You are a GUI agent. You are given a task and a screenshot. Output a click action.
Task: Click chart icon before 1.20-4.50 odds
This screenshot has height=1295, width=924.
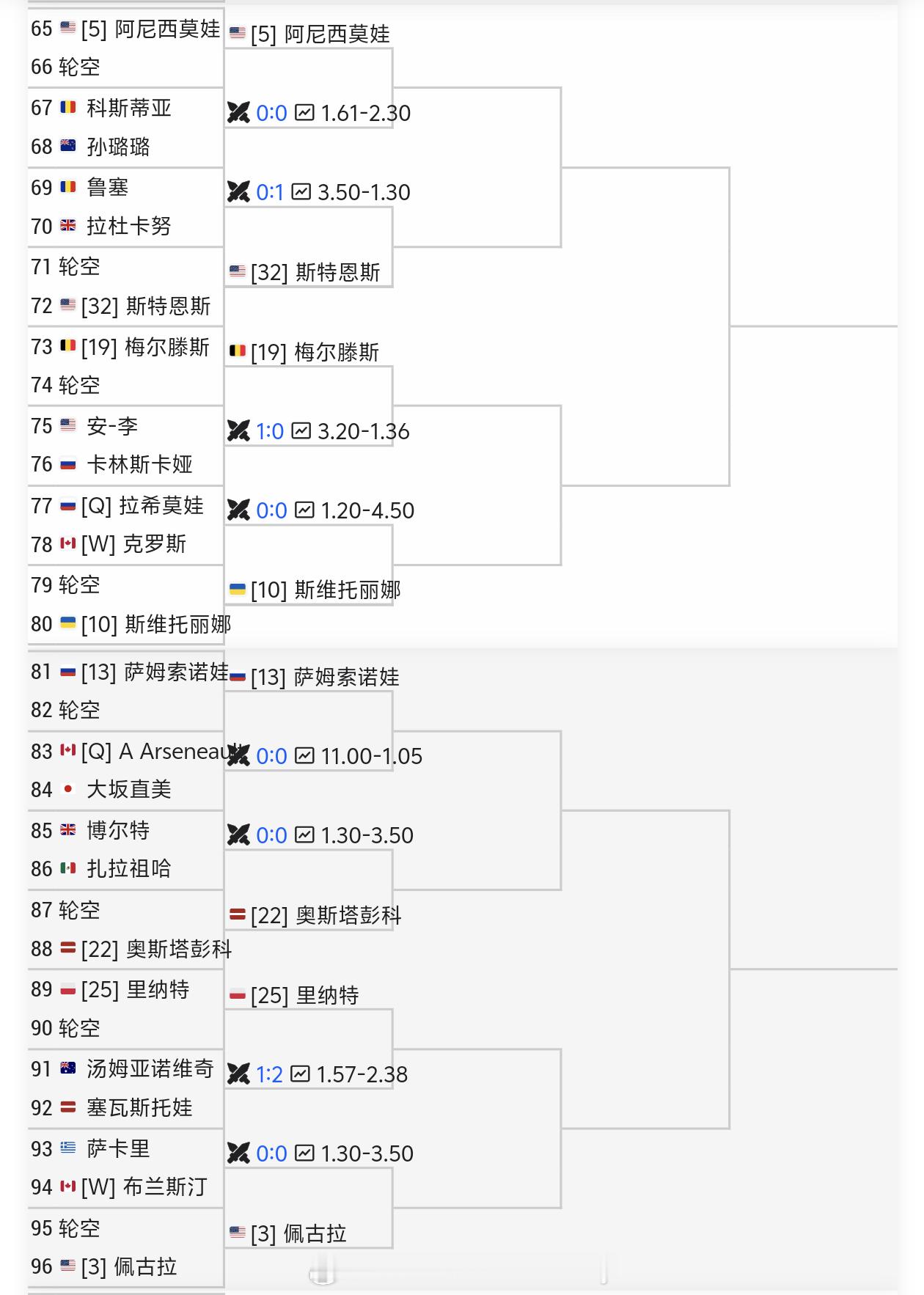[304, 510]
